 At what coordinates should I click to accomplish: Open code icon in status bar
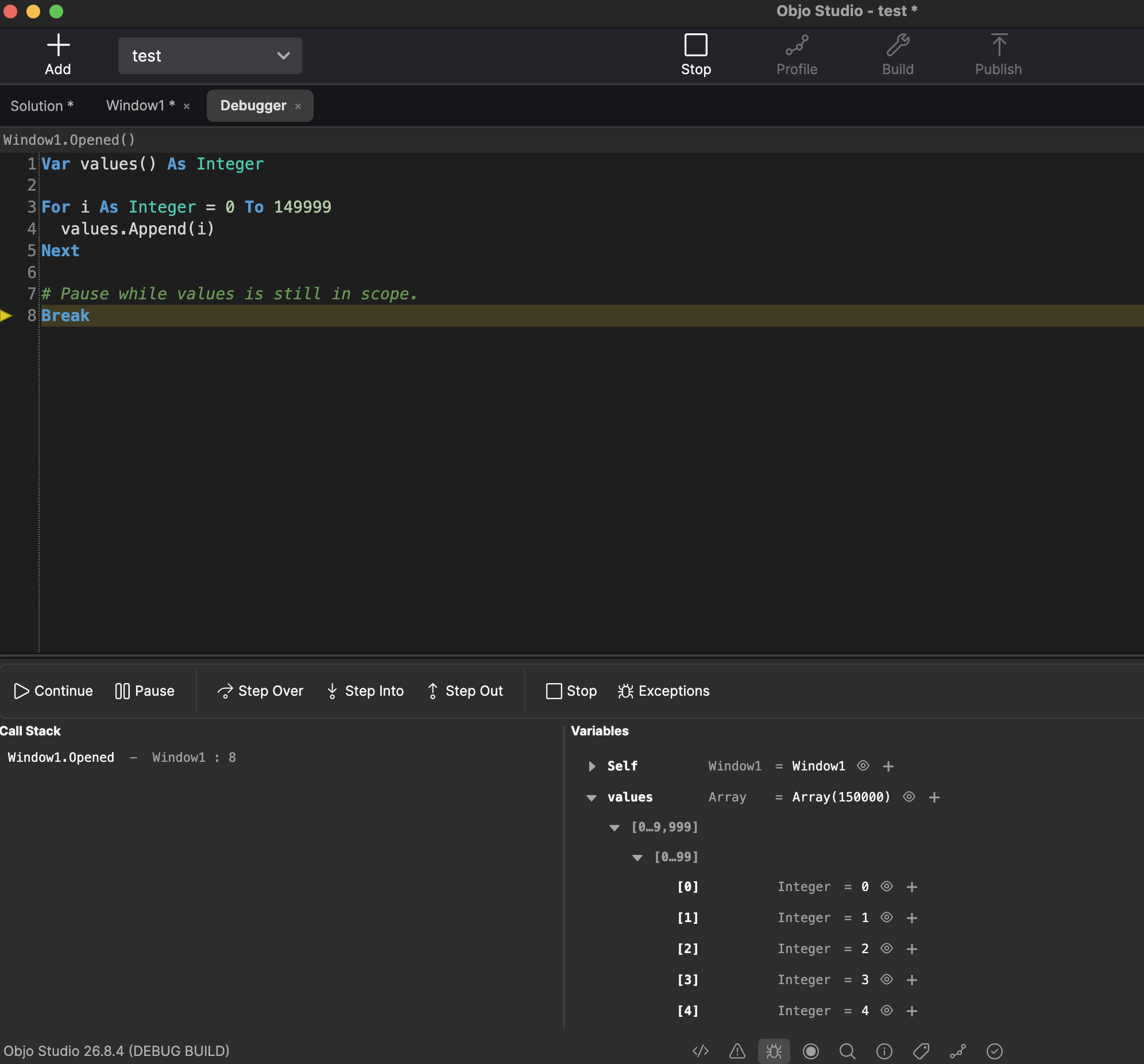[x=700, y=1052]
